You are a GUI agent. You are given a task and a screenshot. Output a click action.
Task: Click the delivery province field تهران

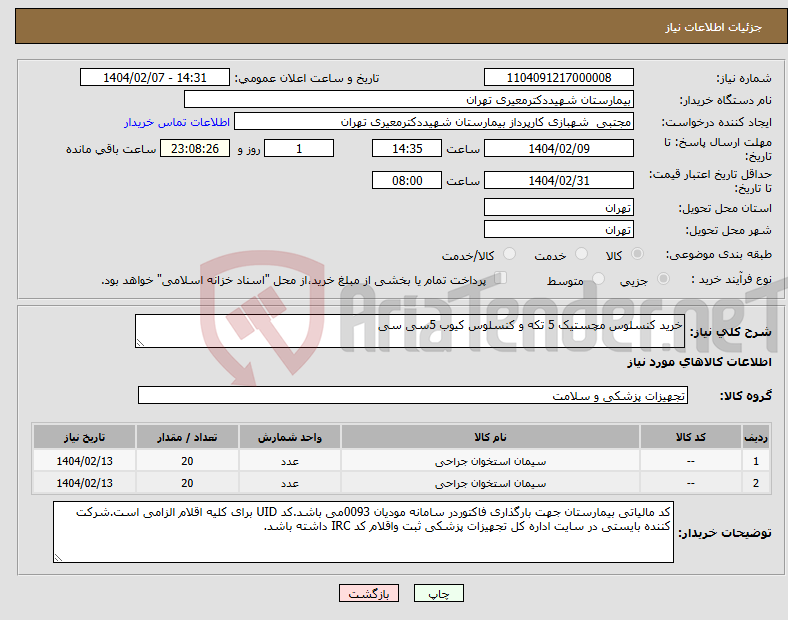559,208
